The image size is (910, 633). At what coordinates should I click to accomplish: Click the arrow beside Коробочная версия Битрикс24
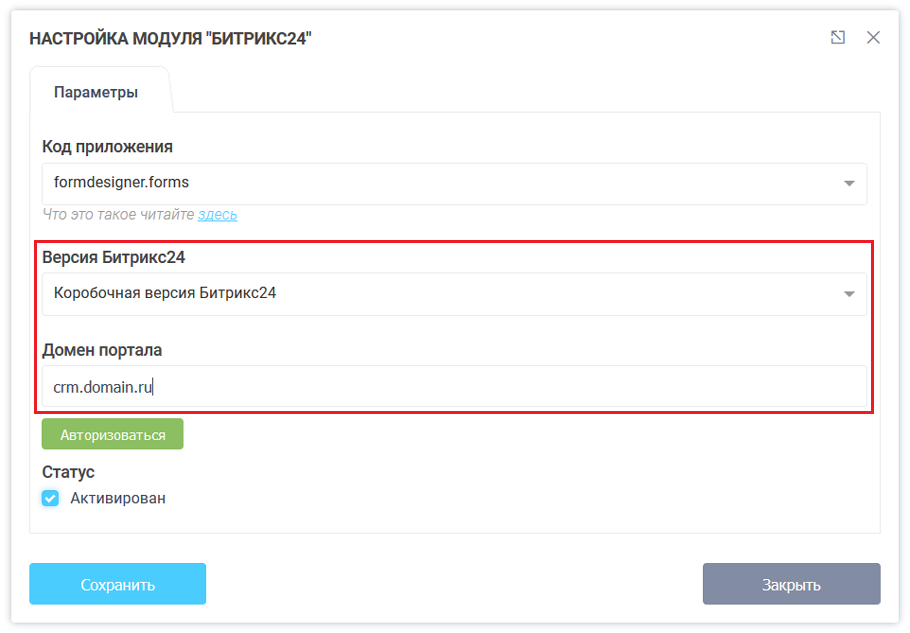click(849, 294)
